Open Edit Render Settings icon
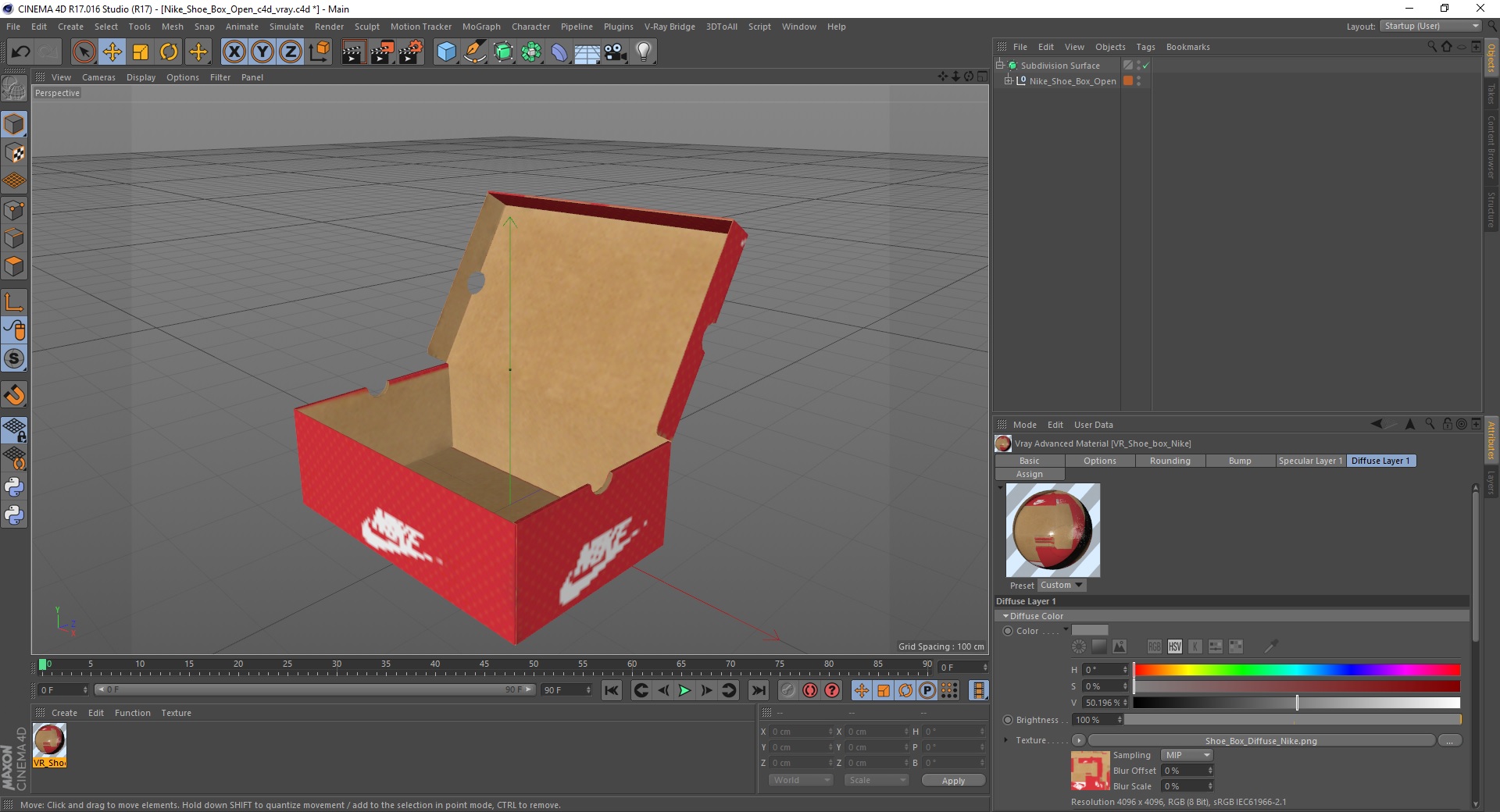The image size is (1500, 812). pos(410,52)
